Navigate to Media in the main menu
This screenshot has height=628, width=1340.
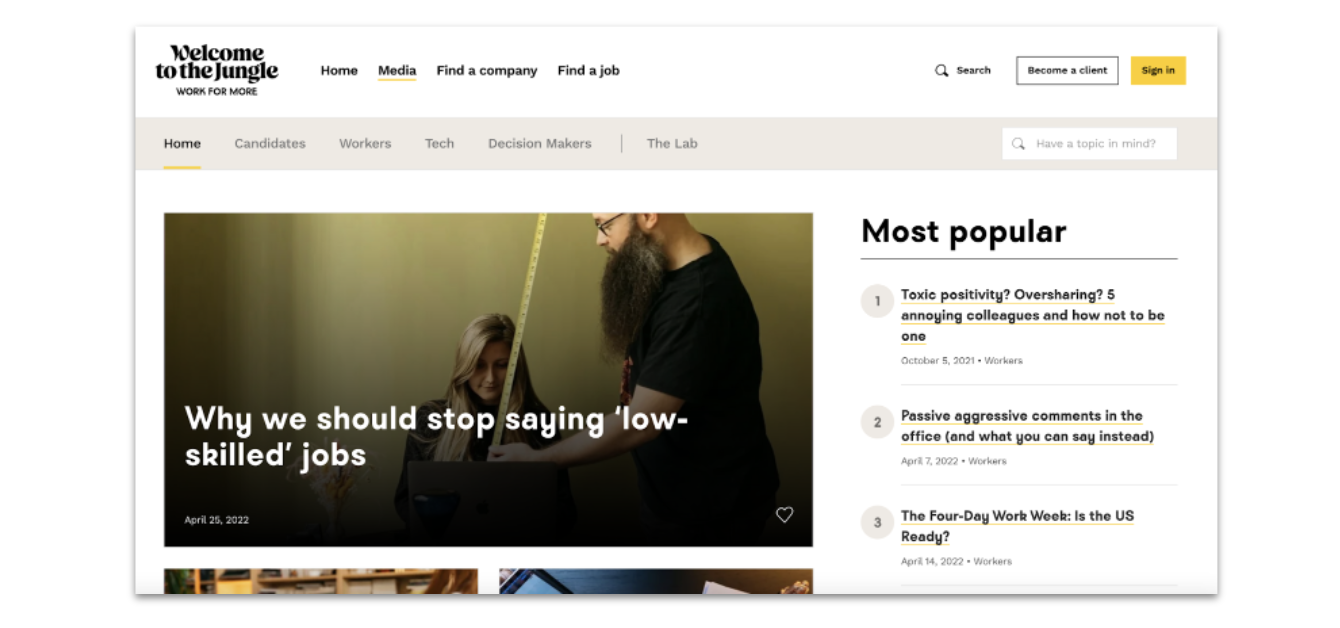click(397, 70)
